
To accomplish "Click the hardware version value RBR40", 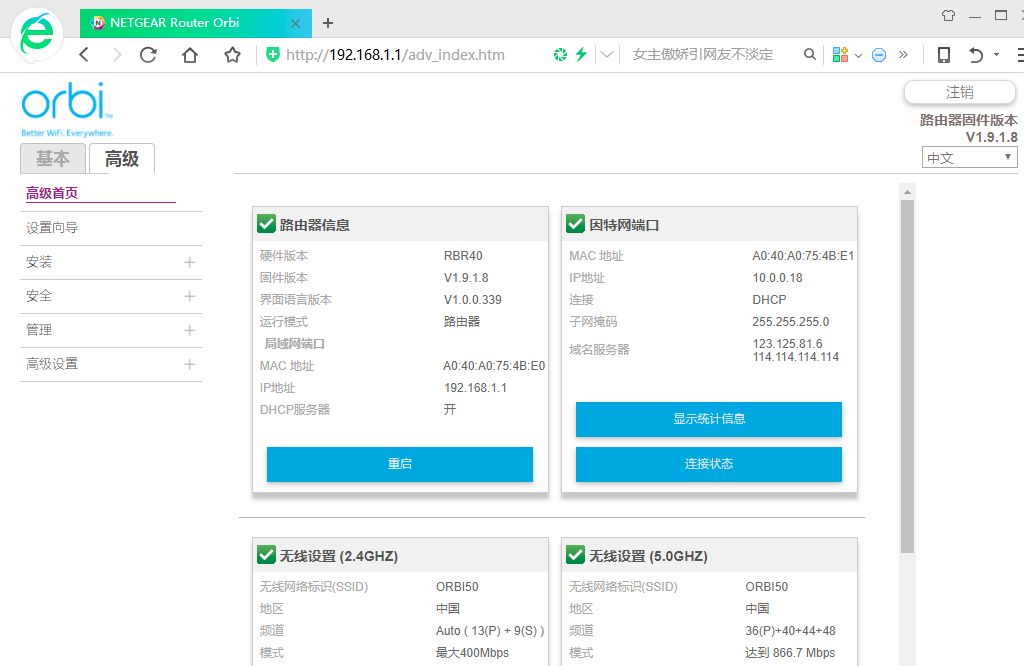I will [463, 255].
